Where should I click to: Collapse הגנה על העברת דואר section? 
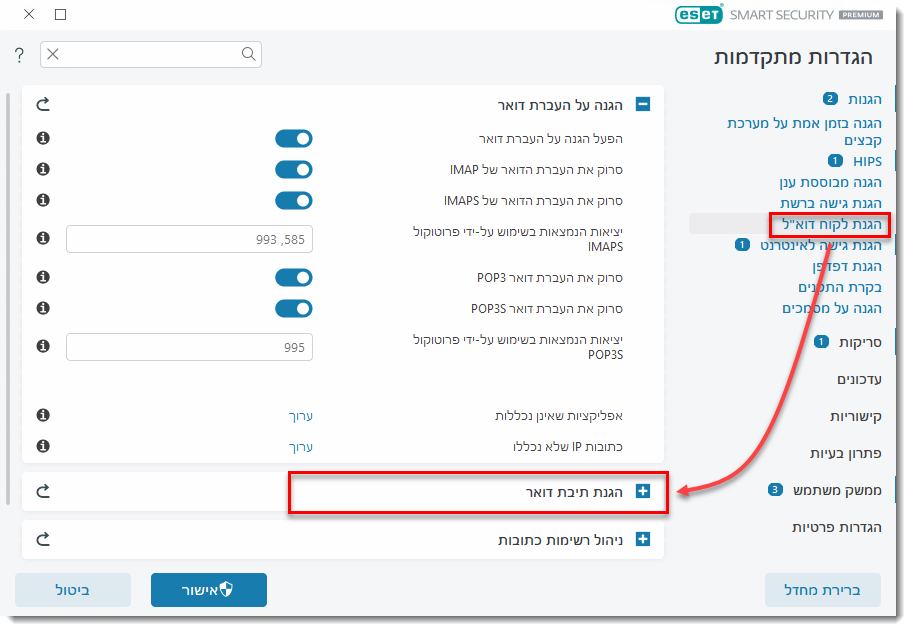643,105
